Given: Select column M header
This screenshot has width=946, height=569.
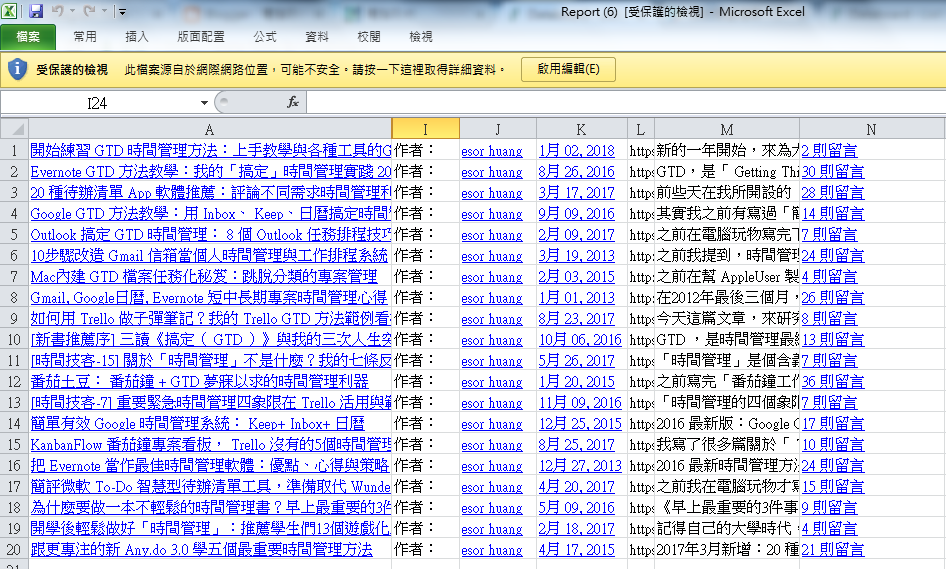Looking at the screenshot, I should tap(727, 129).
